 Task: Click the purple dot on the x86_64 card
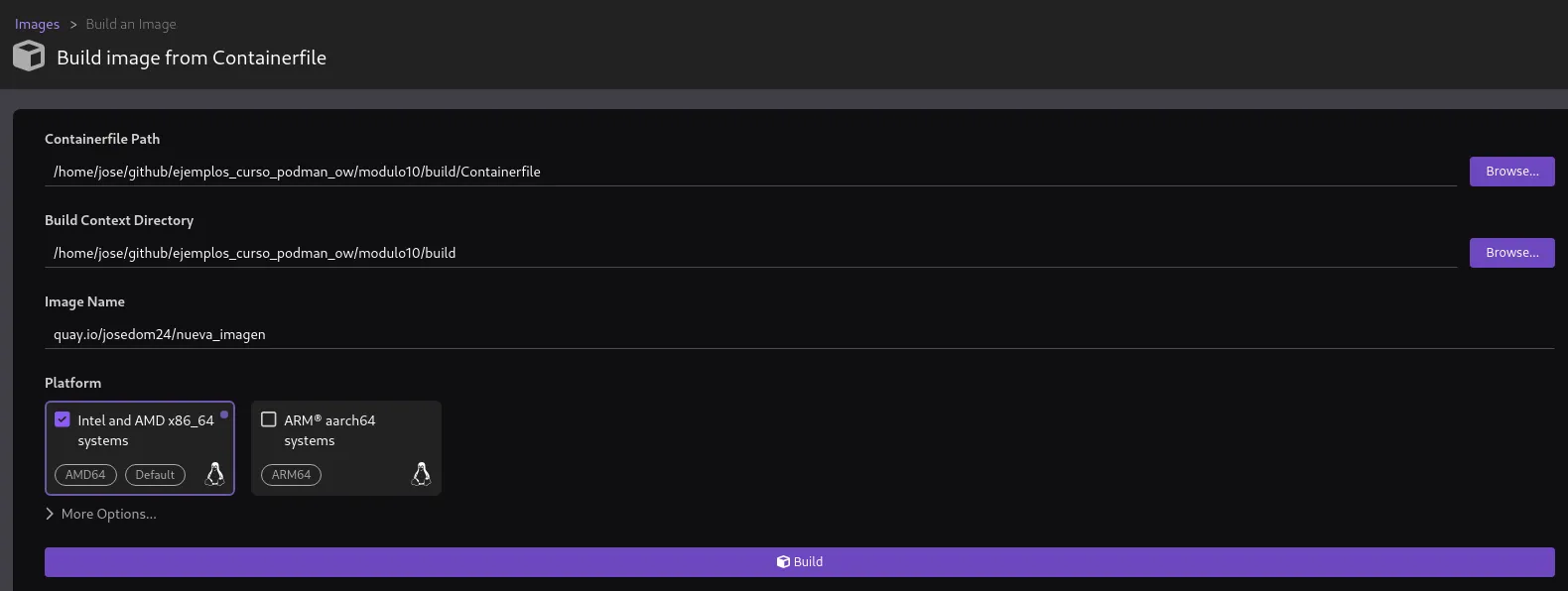224,414
